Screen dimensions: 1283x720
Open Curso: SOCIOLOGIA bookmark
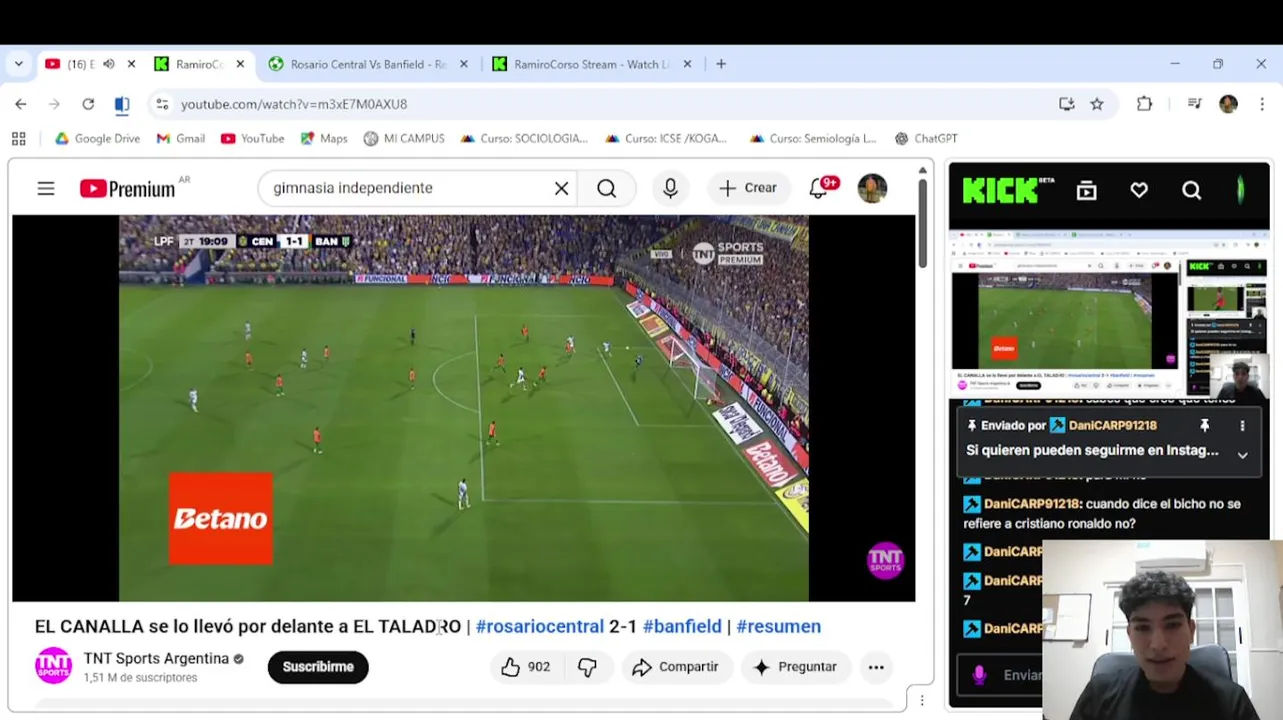(x=523, y=139)
